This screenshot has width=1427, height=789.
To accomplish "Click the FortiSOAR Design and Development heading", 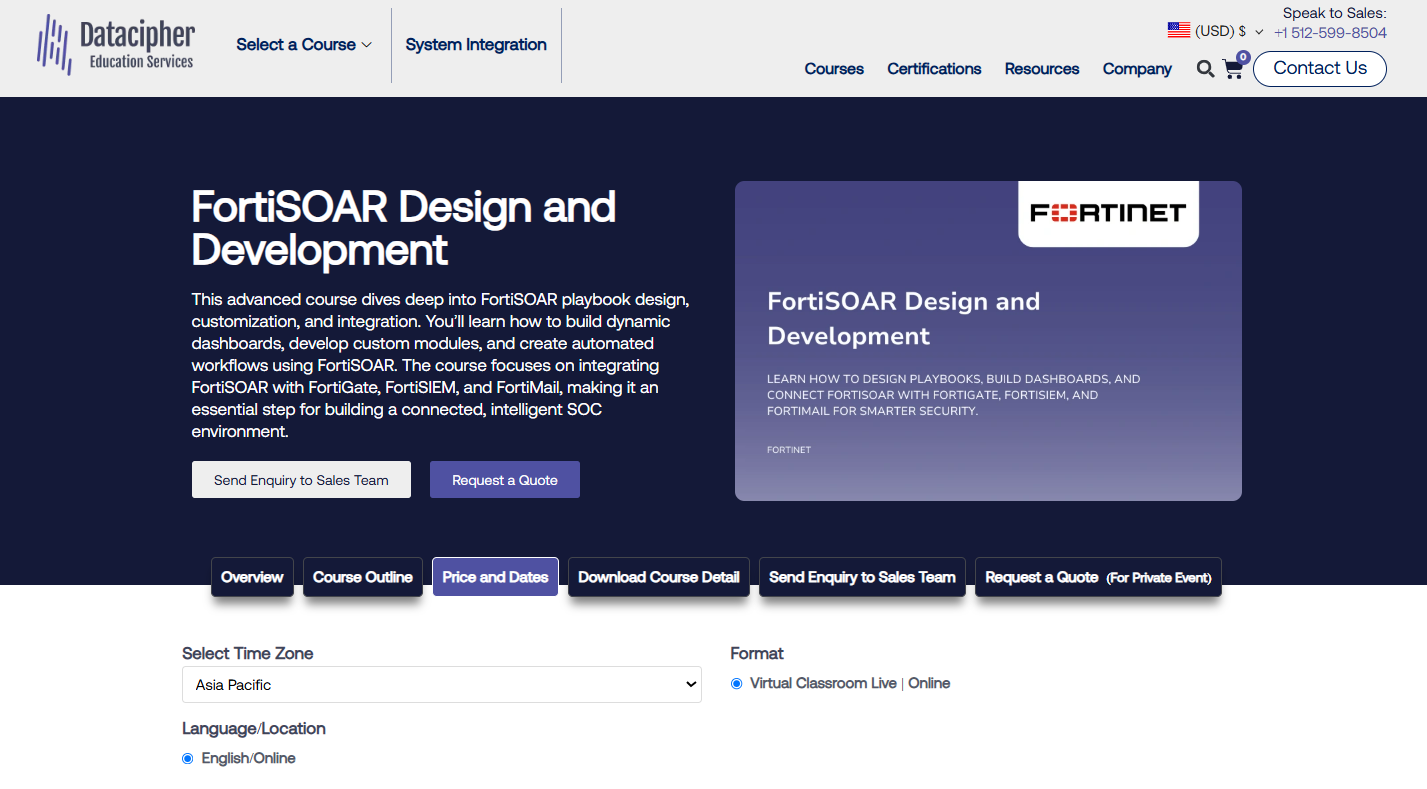I will coord(403,228).
